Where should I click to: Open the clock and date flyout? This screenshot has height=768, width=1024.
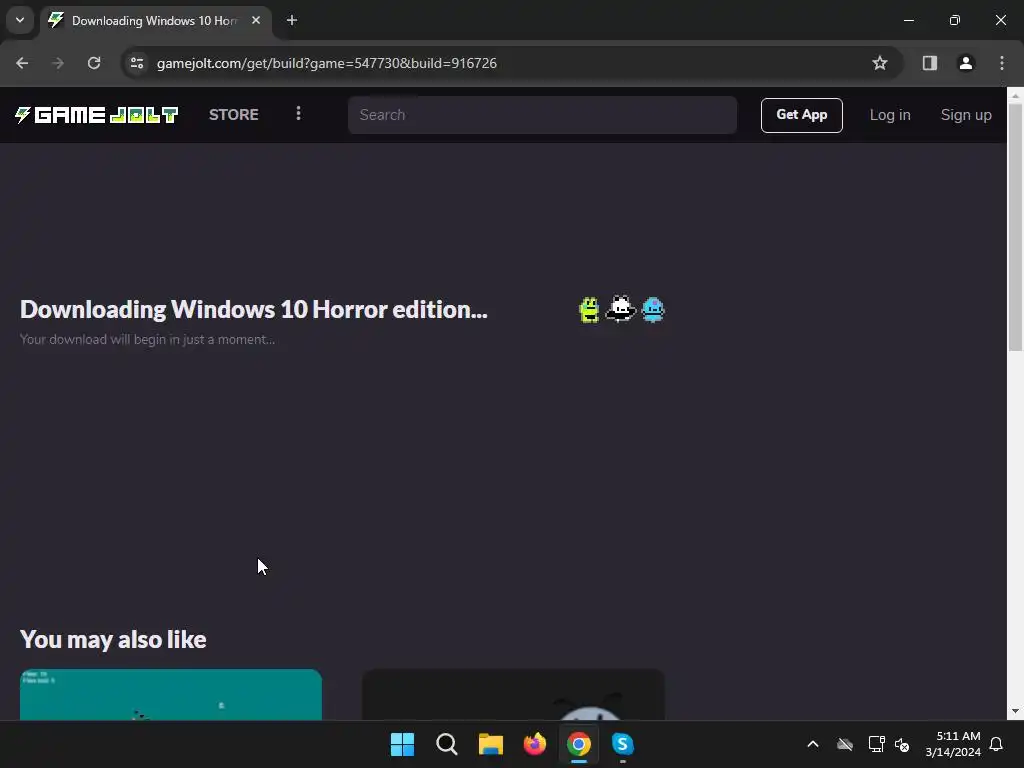pyautogui.click(x=953, y=744)
